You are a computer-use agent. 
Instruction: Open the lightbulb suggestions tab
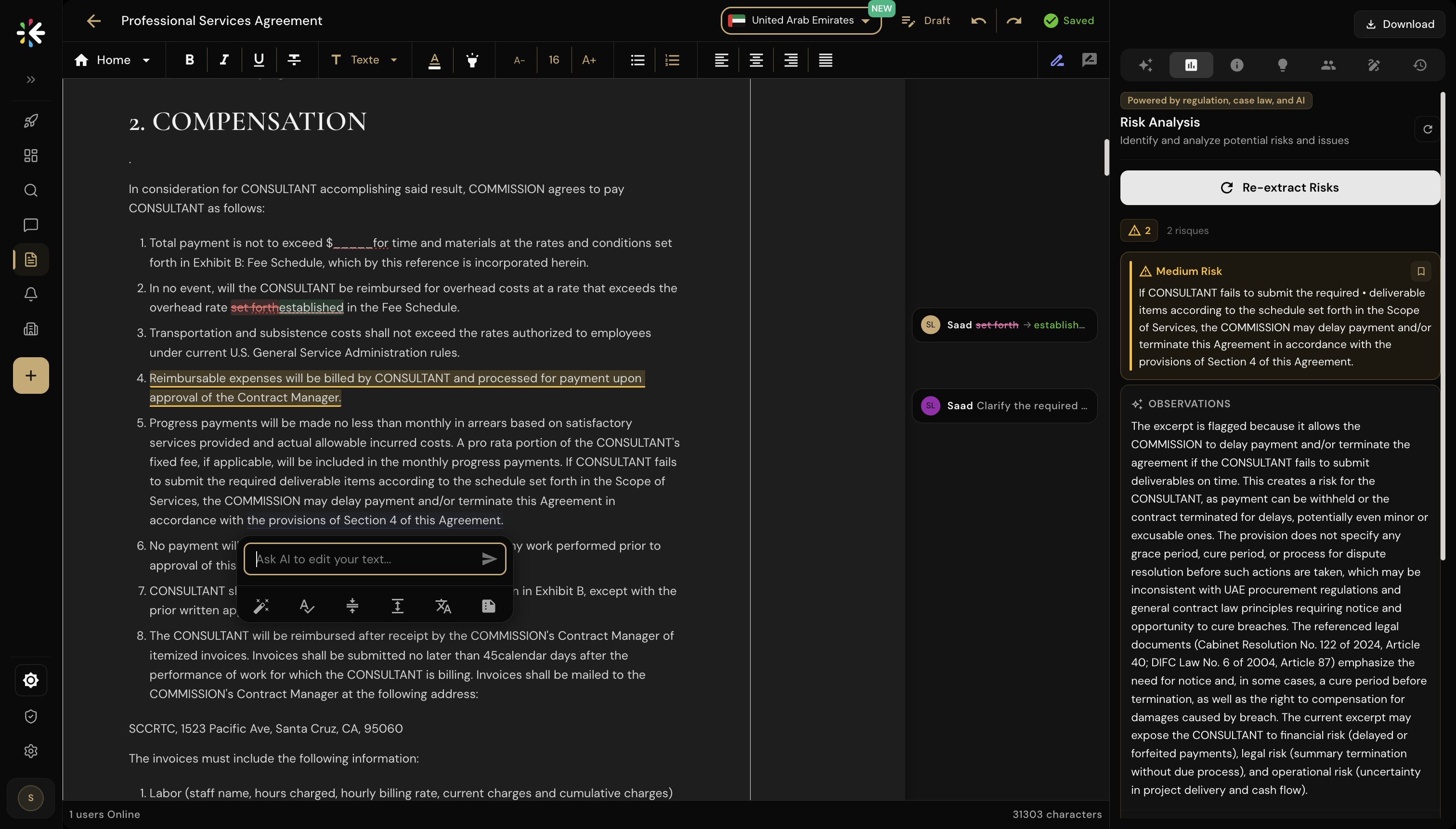(1282, 65)
